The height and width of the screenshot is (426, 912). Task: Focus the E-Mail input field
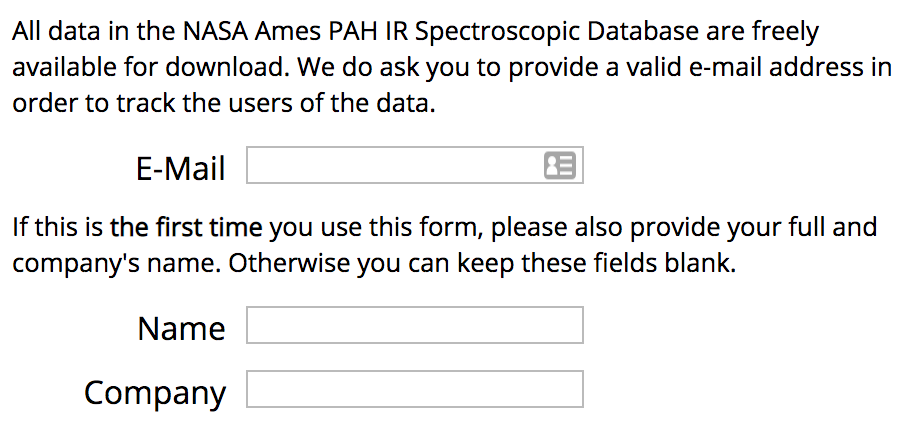click(415, 165)
